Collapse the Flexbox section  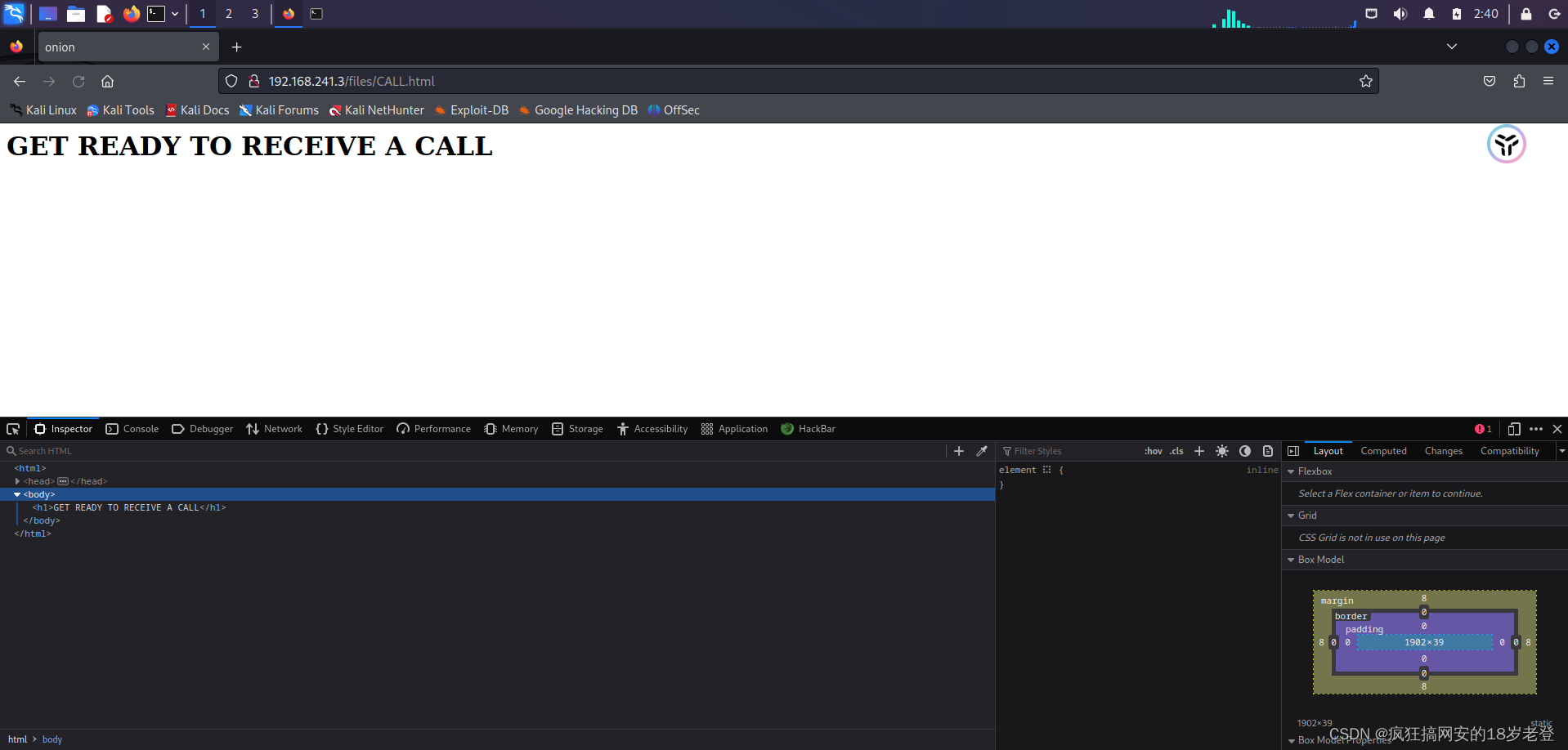pos(1291,471)
